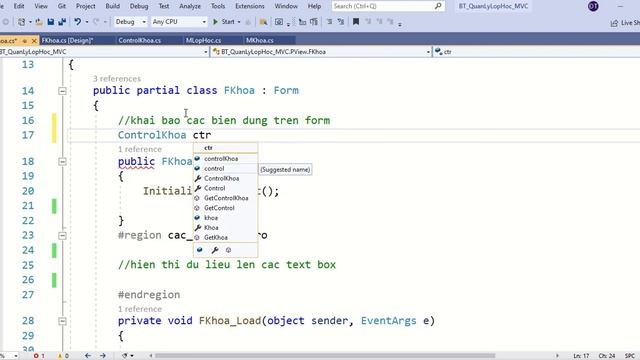Close the active FKhoa.cs tab
The height and width of the screenshot is (360, 640).
[34, 41]
